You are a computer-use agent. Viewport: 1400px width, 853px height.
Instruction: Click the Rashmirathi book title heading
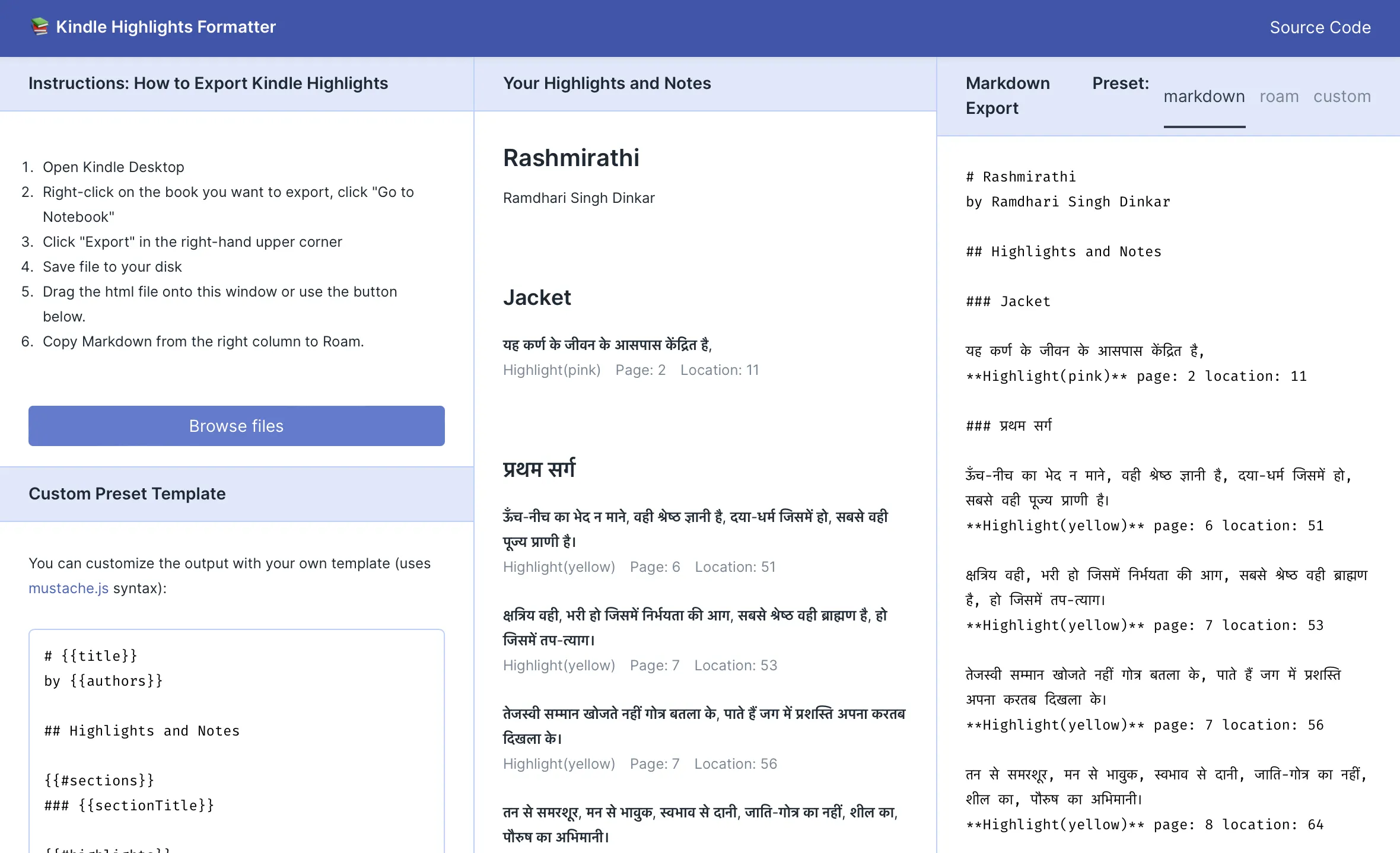570,158
